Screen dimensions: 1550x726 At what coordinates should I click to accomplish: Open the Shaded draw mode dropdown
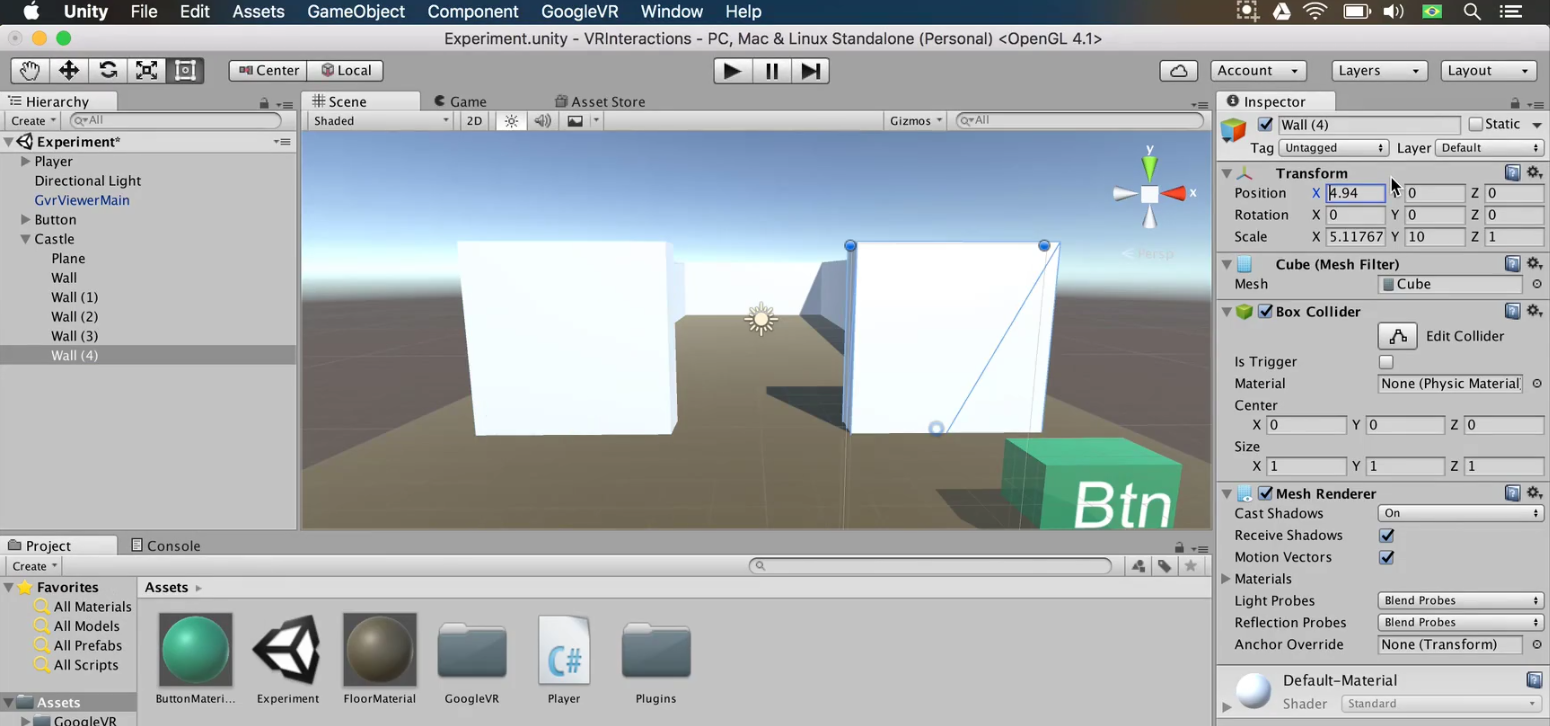pyautogui.click(x=380, y=120)
